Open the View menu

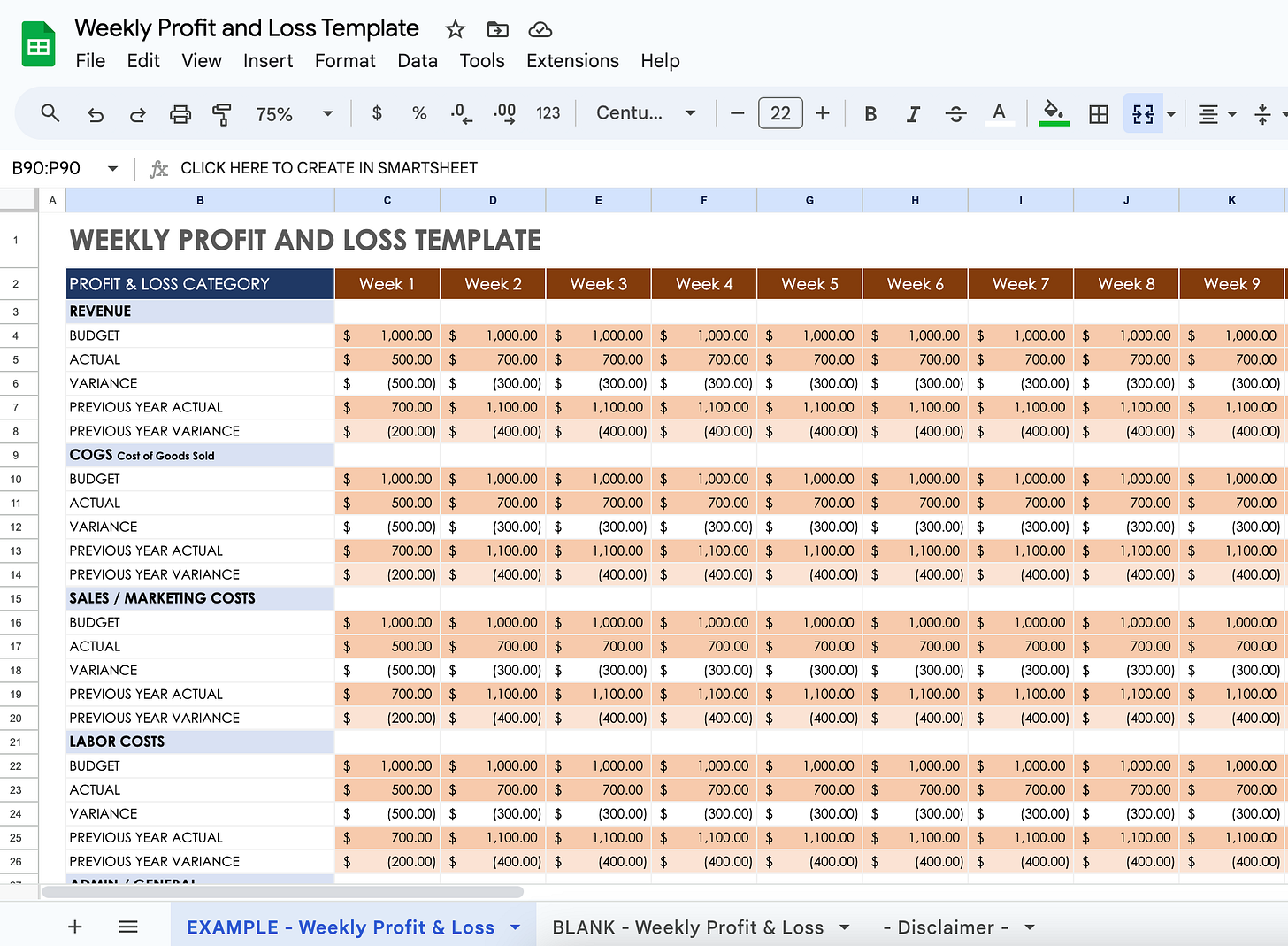pyautogui.click(x=202, y=61)
